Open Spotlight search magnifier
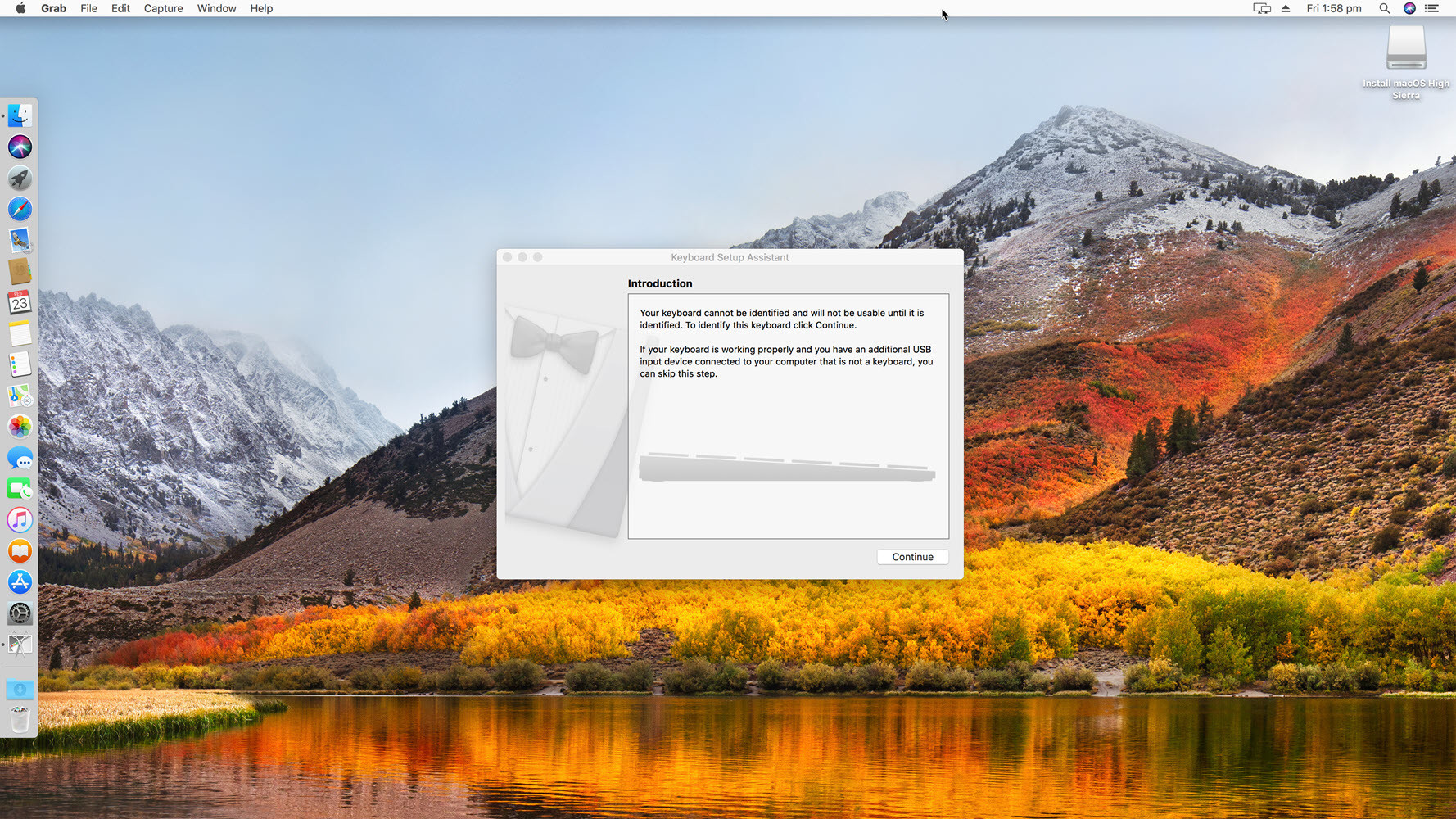 [1385, 8]
